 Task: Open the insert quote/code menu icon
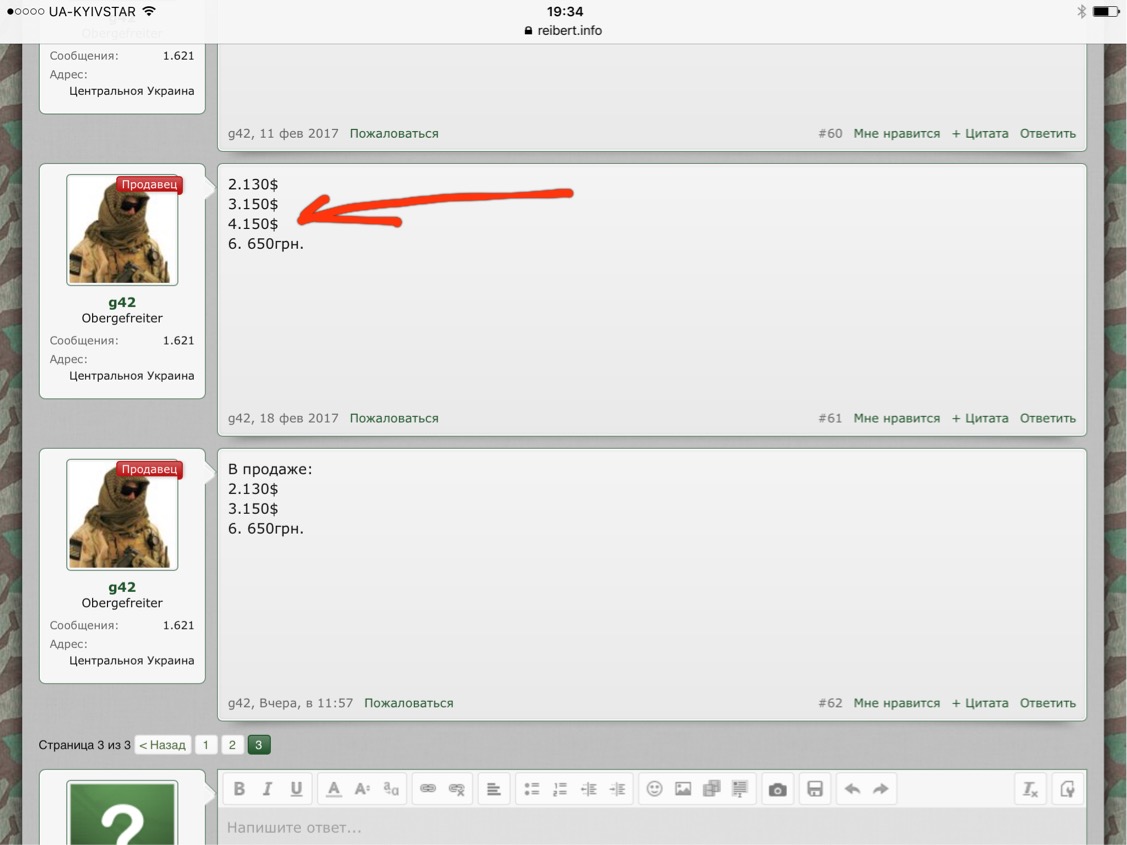[740, 789]
